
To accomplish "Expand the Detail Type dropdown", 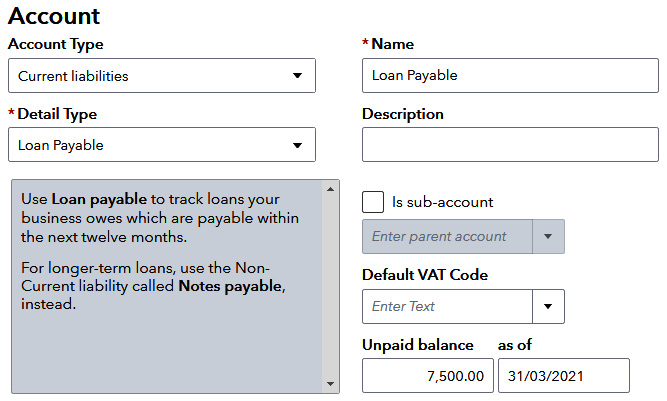I will (161, 145).
